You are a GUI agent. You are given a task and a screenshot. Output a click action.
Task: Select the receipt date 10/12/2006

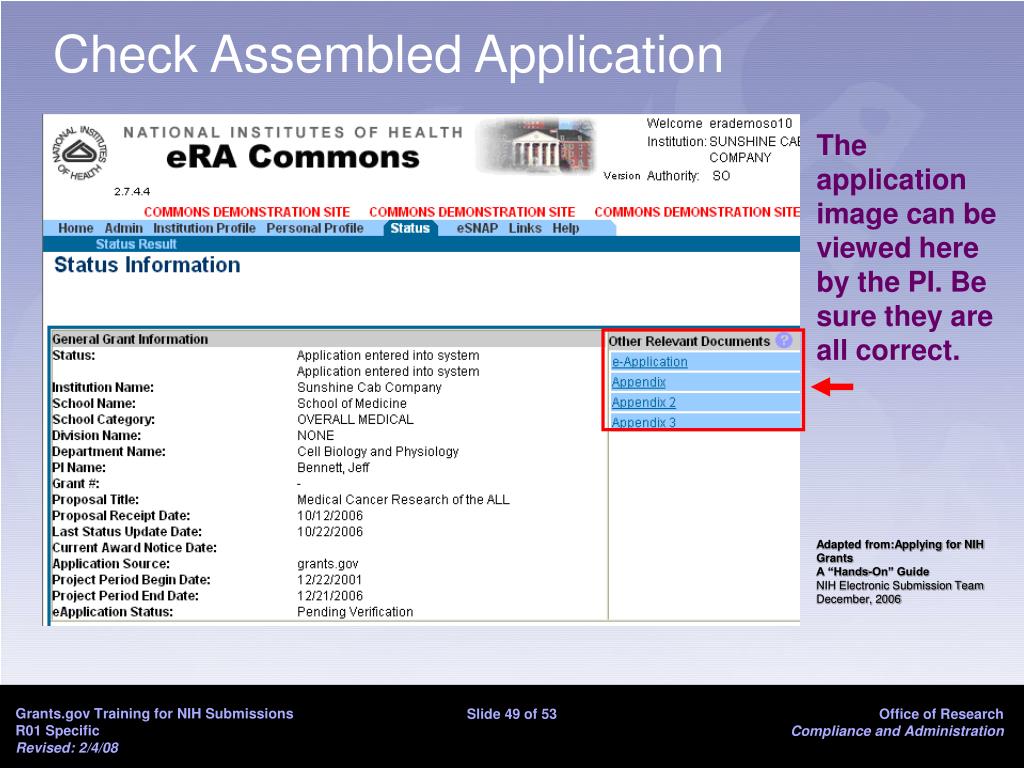(330, 516)
